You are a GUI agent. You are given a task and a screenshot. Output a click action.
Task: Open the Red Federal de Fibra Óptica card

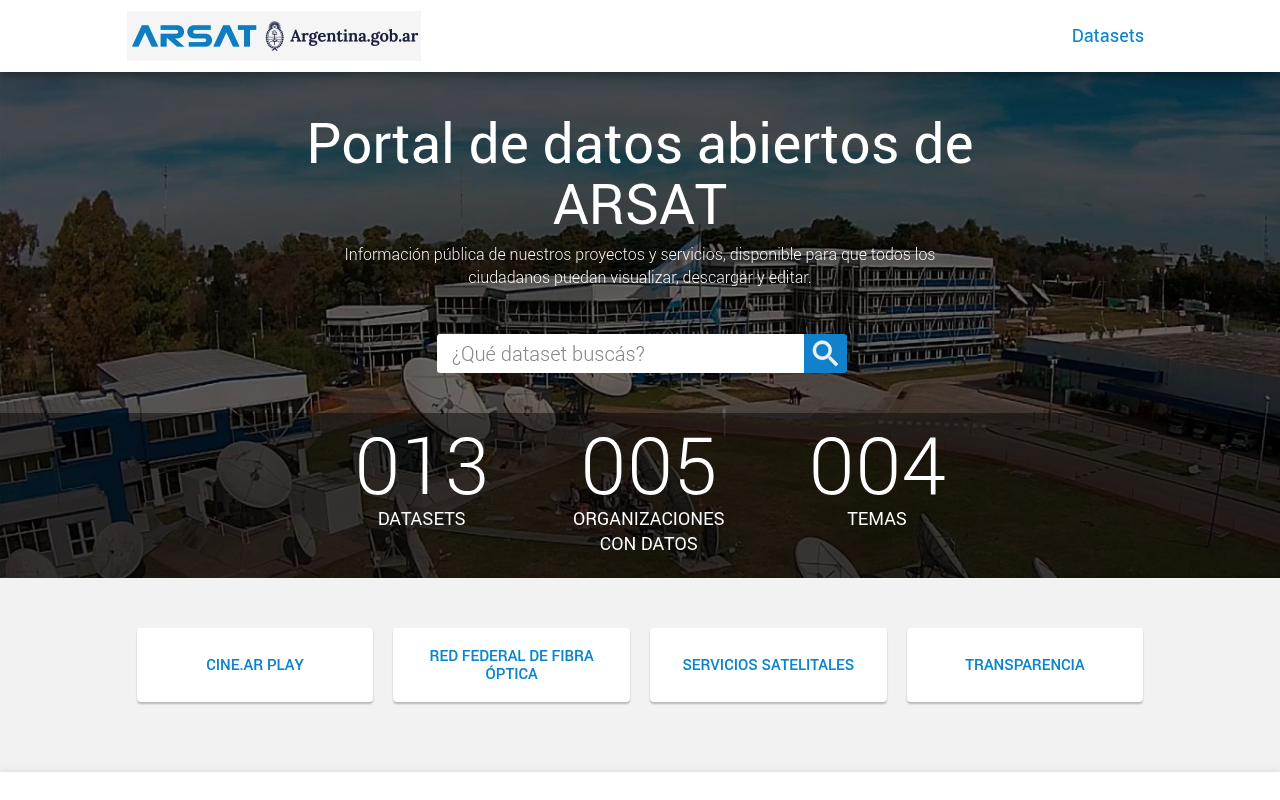(511, 665)
